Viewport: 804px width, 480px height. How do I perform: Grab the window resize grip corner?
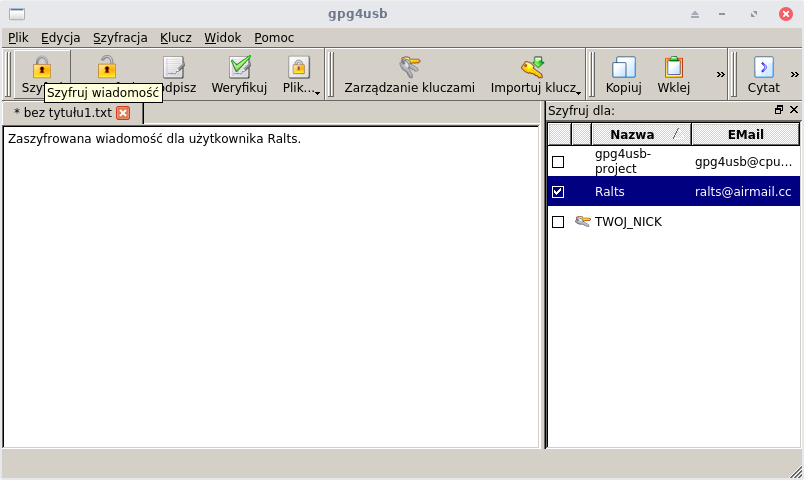coord(796,472)
